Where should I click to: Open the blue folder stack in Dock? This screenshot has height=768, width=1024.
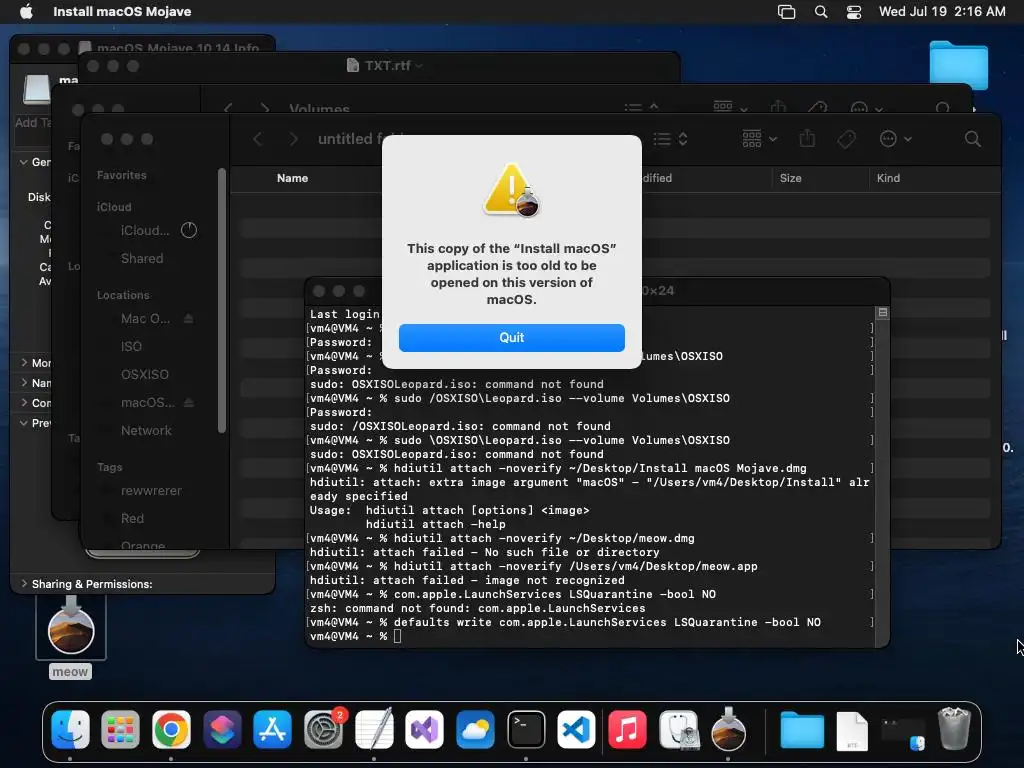tap(802, 729)
